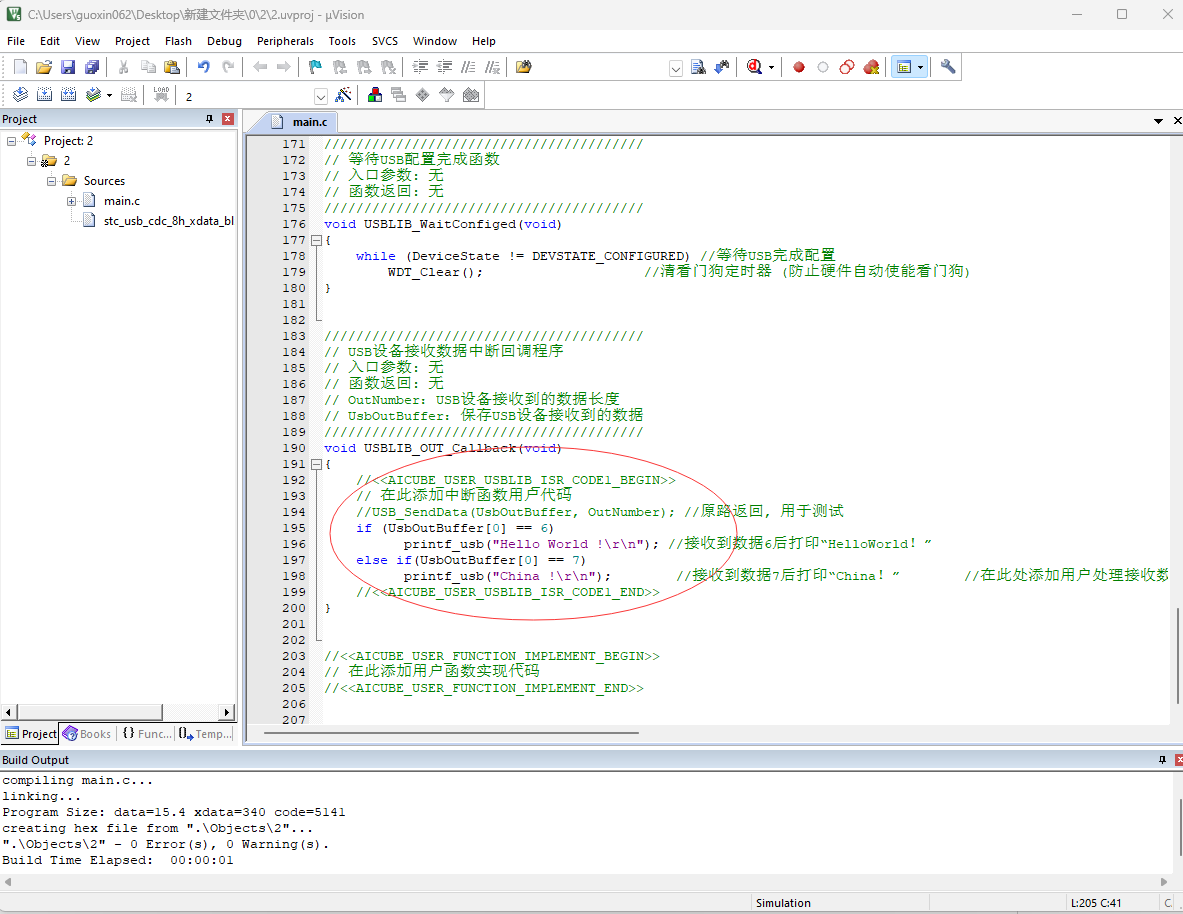
Task: Open the Peripherals menu
Action: pos(285,41)
